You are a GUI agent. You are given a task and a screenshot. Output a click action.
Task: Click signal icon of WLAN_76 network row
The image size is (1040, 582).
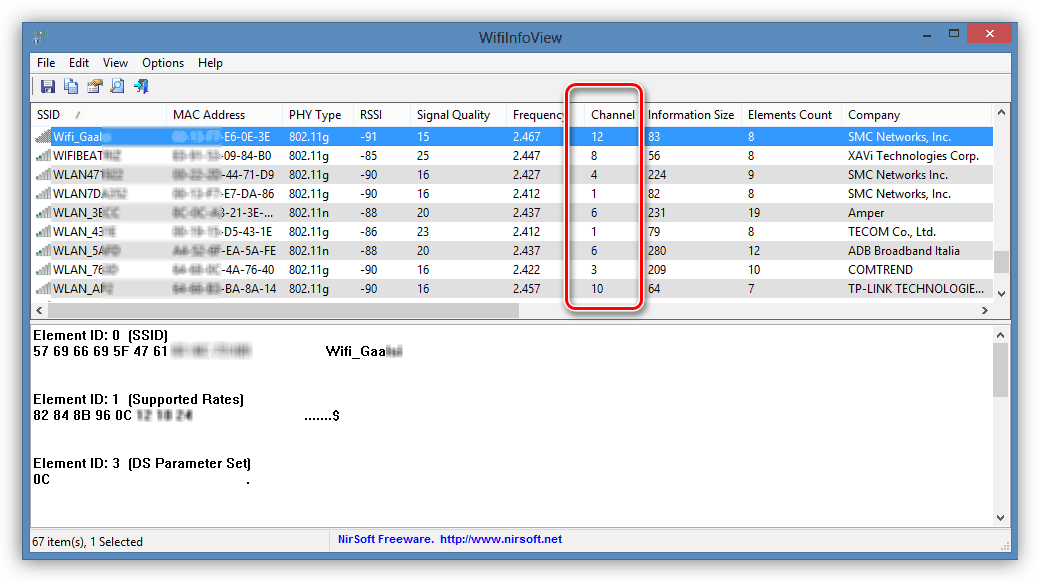pos(44,270)
